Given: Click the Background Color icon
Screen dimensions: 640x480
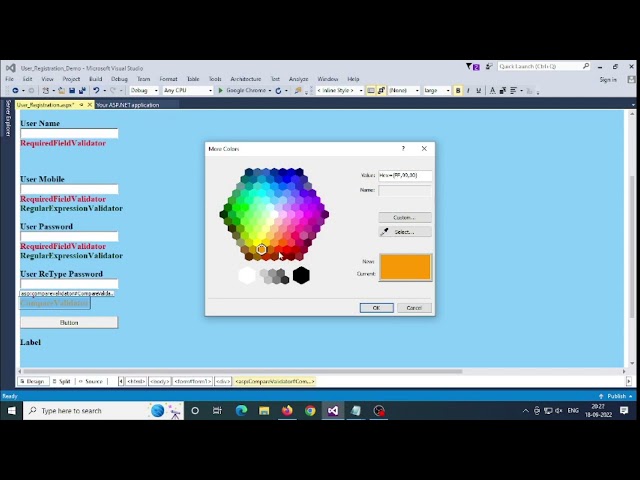Looking at the screenshot, I should coord(502,91).
